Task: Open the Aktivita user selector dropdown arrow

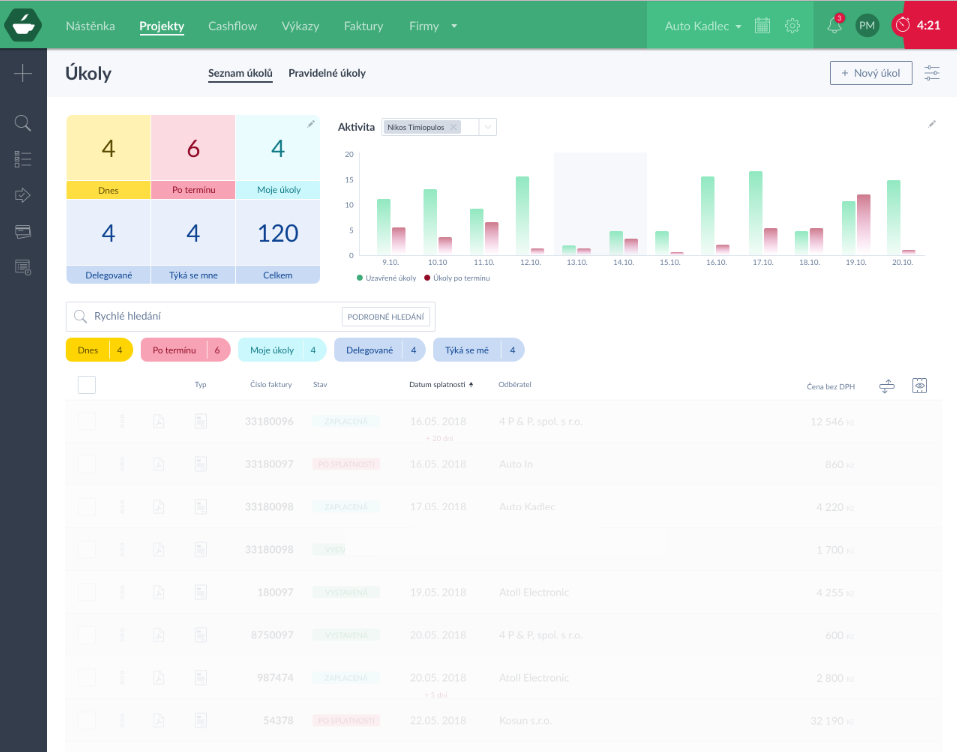Action: pyautogui.click(x=487, y=127)
